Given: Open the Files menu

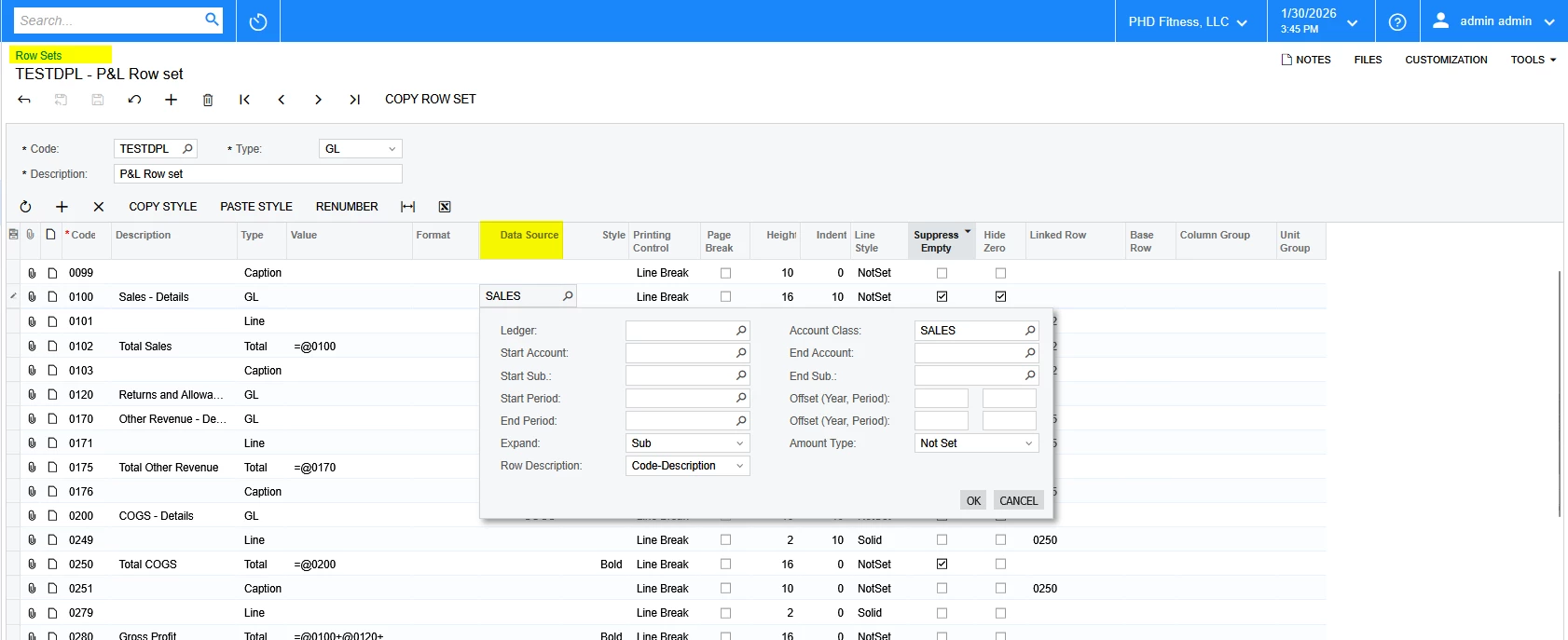Looking at the screenshot, I should [1368, 60].
